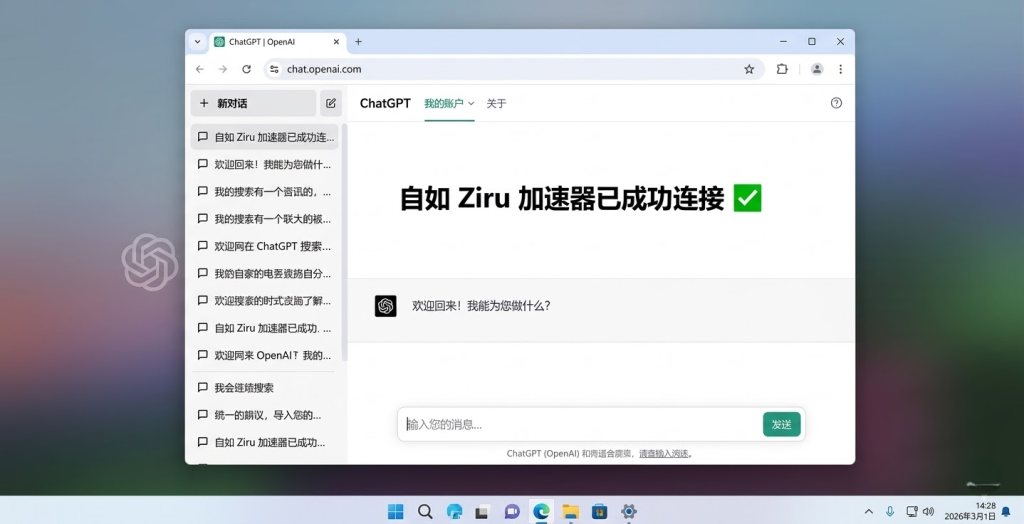Viewport: 1024px width, 524px height.
Task: Open conversation 我的搜索有一个资讯的
Action: coord(264,192)
